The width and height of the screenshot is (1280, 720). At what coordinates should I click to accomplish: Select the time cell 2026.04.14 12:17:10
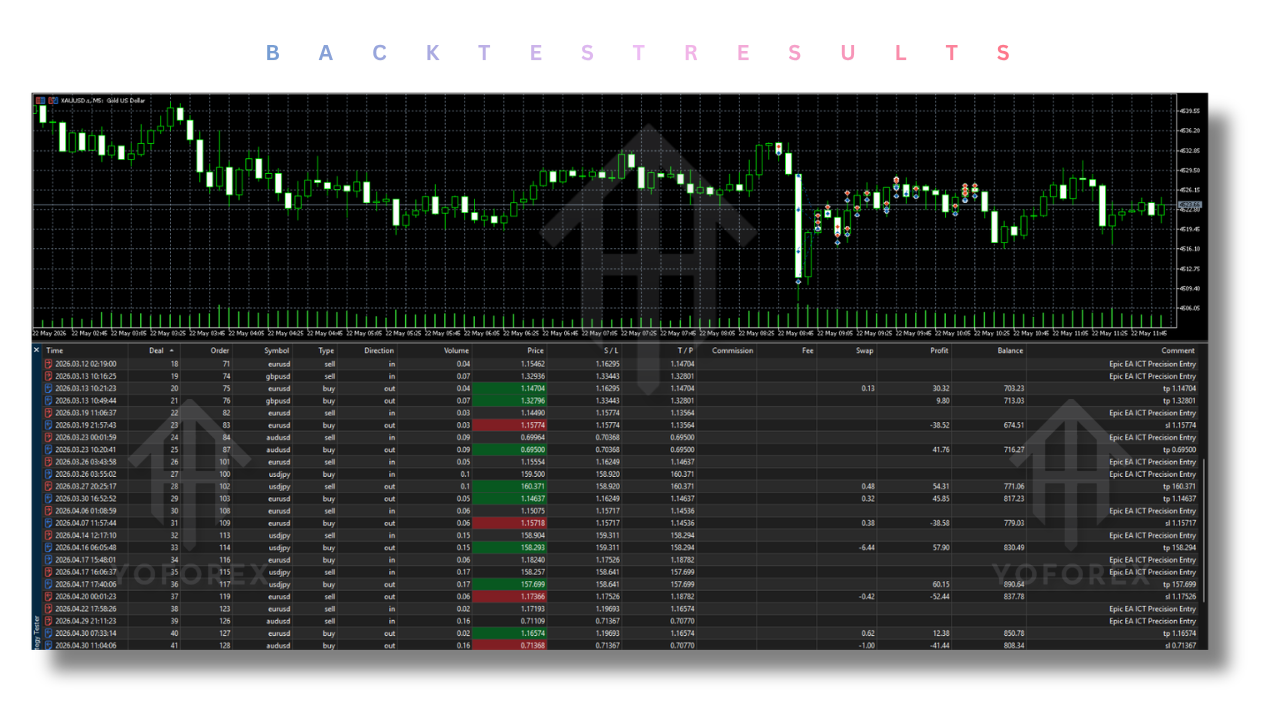(x=86, y=535)
